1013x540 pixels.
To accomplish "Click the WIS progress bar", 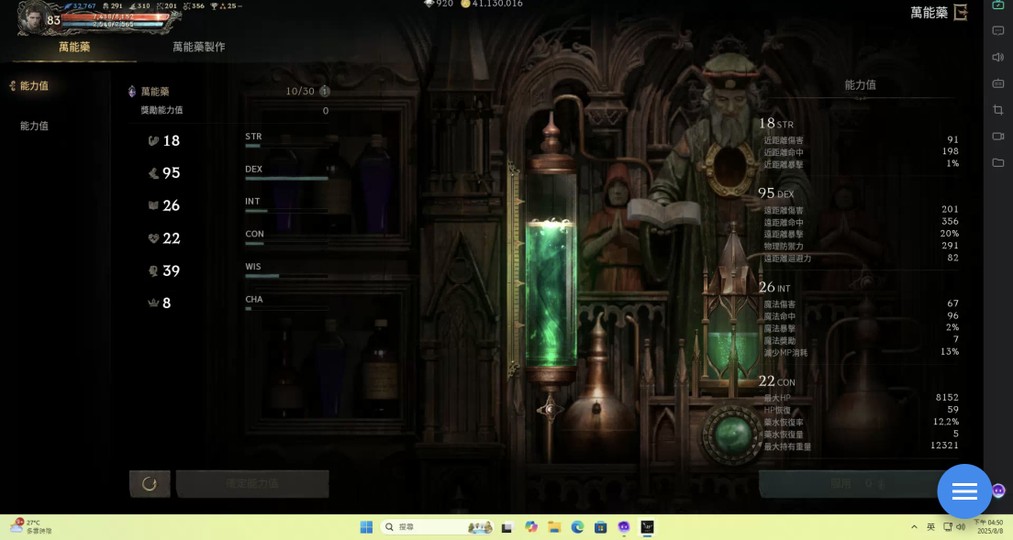I will point(287,276).
